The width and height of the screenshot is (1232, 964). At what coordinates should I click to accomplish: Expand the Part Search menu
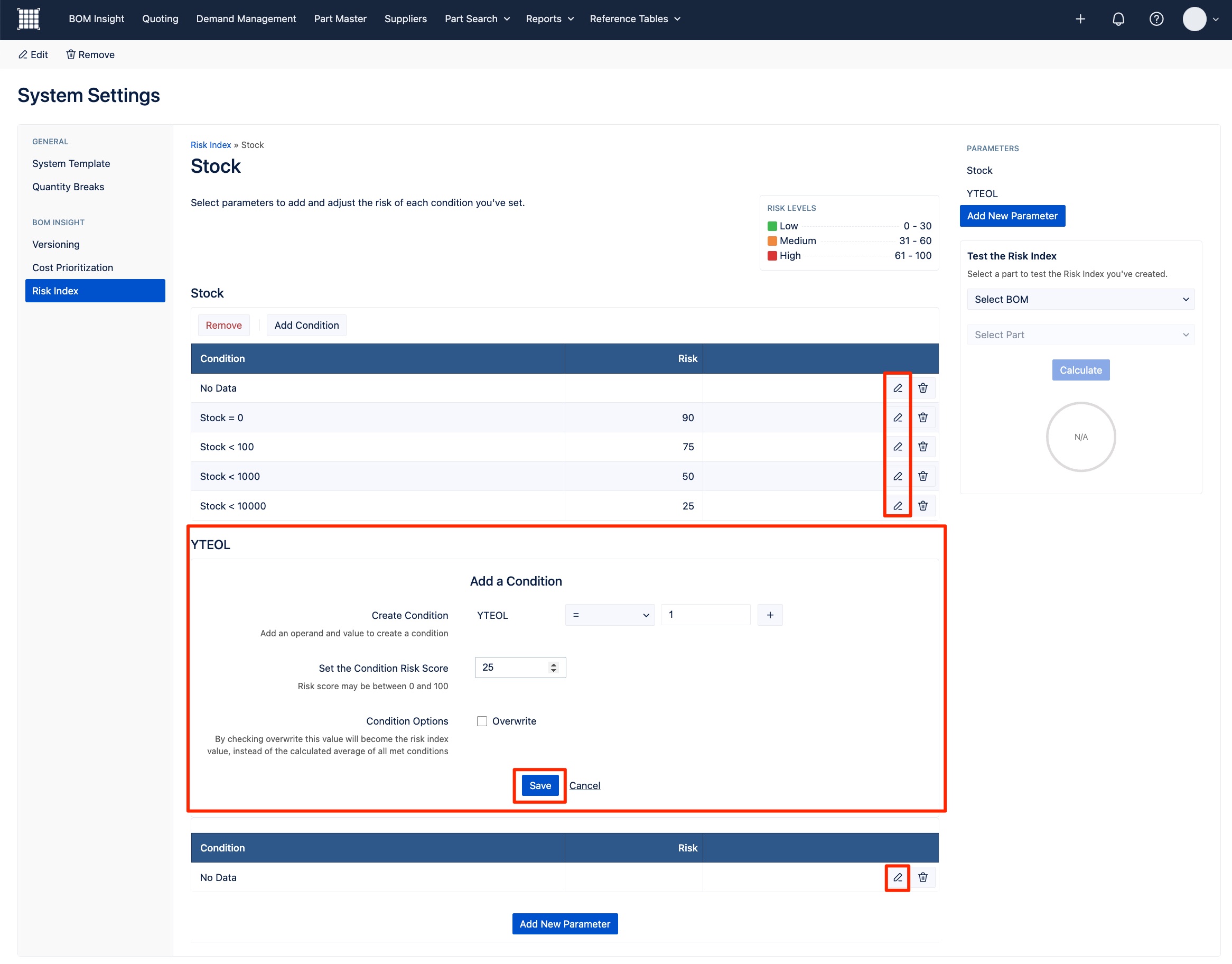(477, 19)
